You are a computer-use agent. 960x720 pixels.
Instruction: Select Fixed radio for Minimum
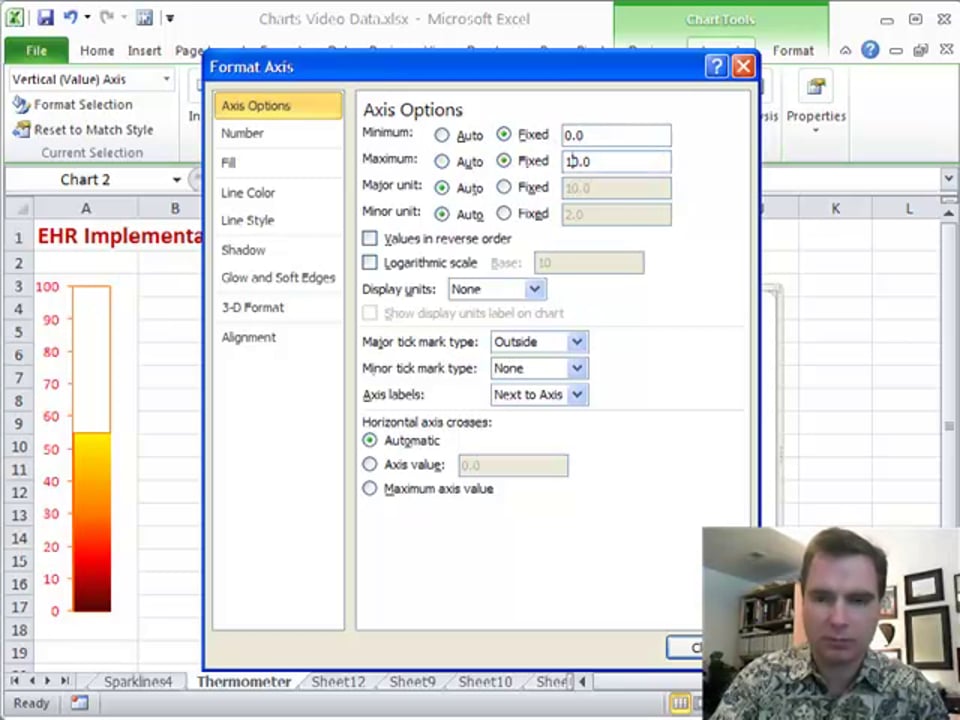pyautogui.click(x=503, y=134)
